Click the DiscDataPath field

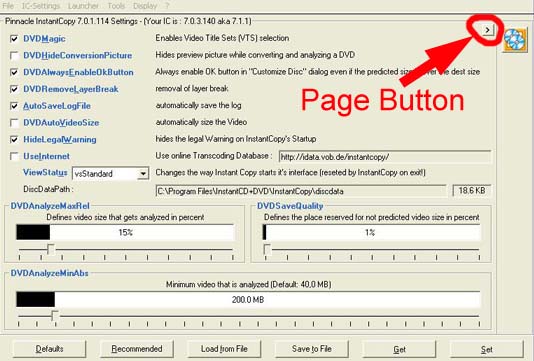coord(301,191)
